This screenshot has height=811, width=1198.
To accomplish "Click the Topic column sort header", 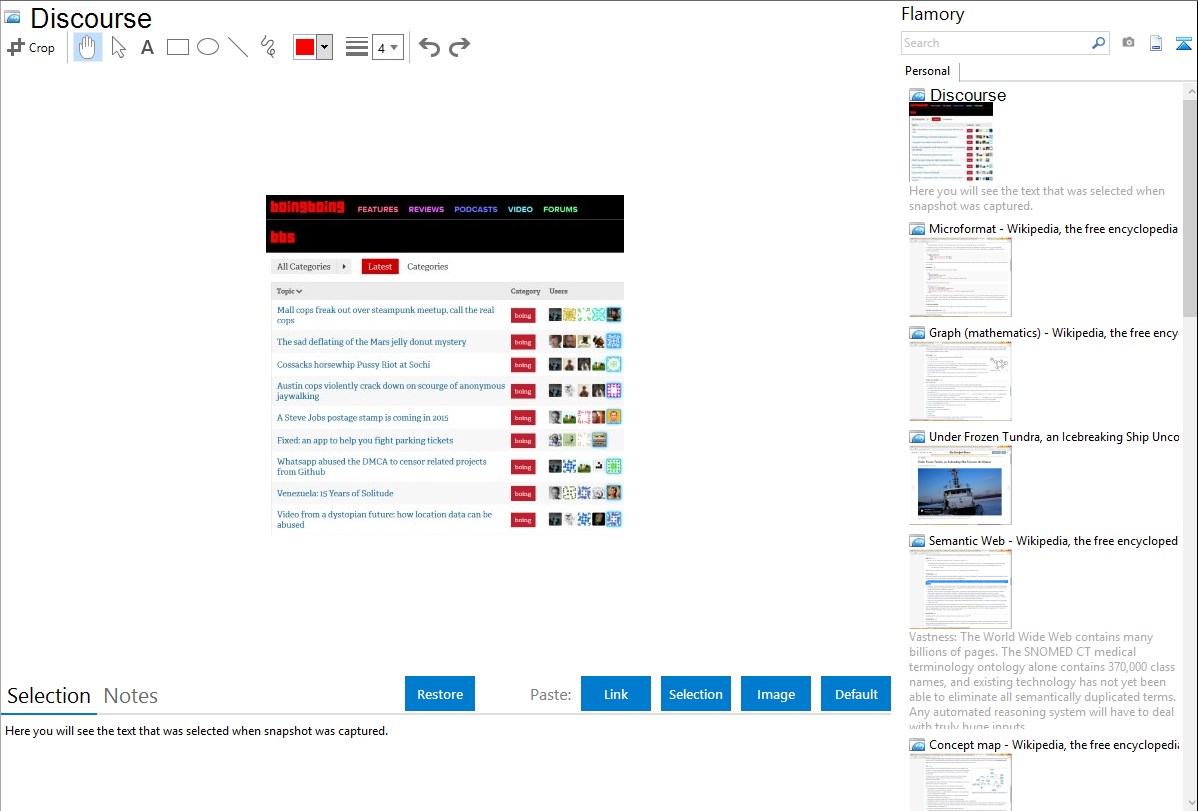I will click(290, 291).
